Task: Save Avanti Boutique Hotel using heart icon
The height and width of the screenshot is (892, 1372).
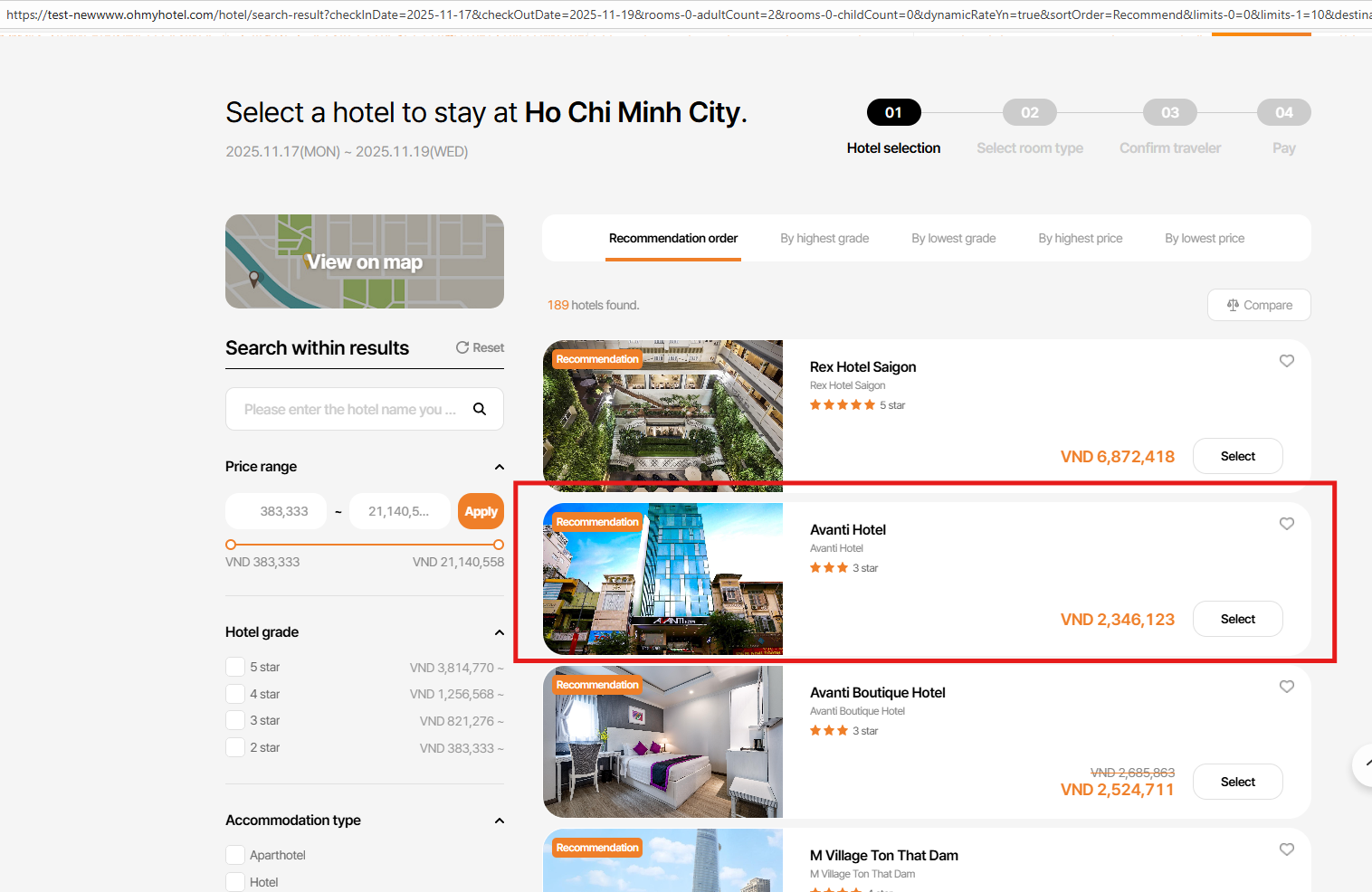Action: tap(1286, 687)
